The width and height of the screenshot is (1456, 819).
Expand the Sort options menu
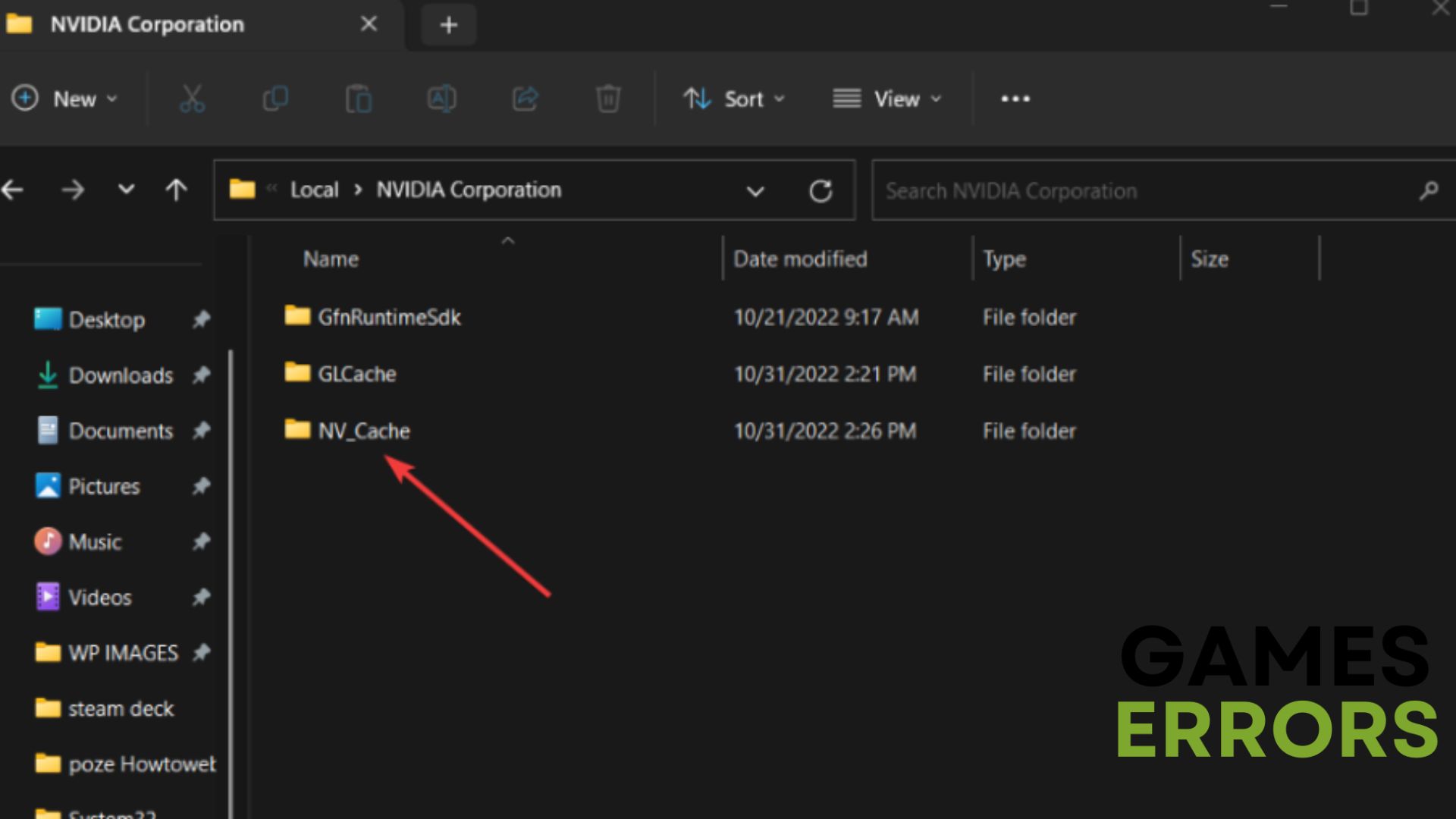pyautogui.click(x=734, y=99)
